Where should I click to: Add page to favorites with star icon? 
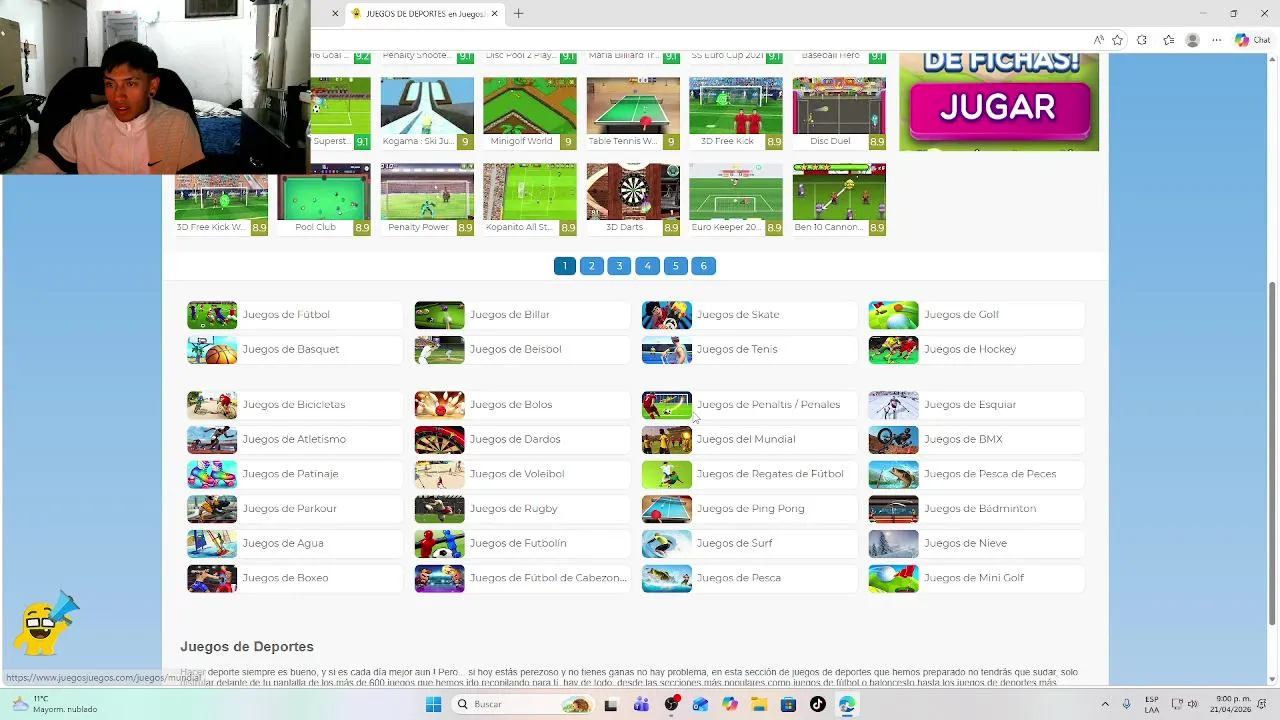tap(1117, 40)
